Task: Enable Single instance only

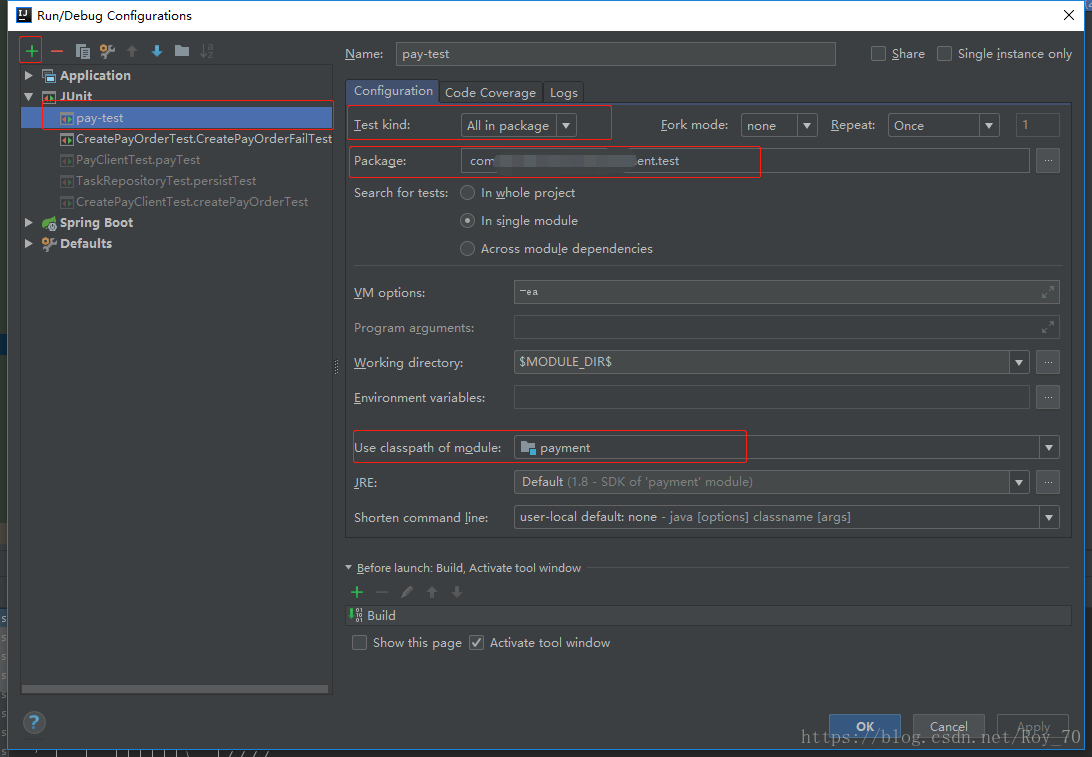Action: 944,54
